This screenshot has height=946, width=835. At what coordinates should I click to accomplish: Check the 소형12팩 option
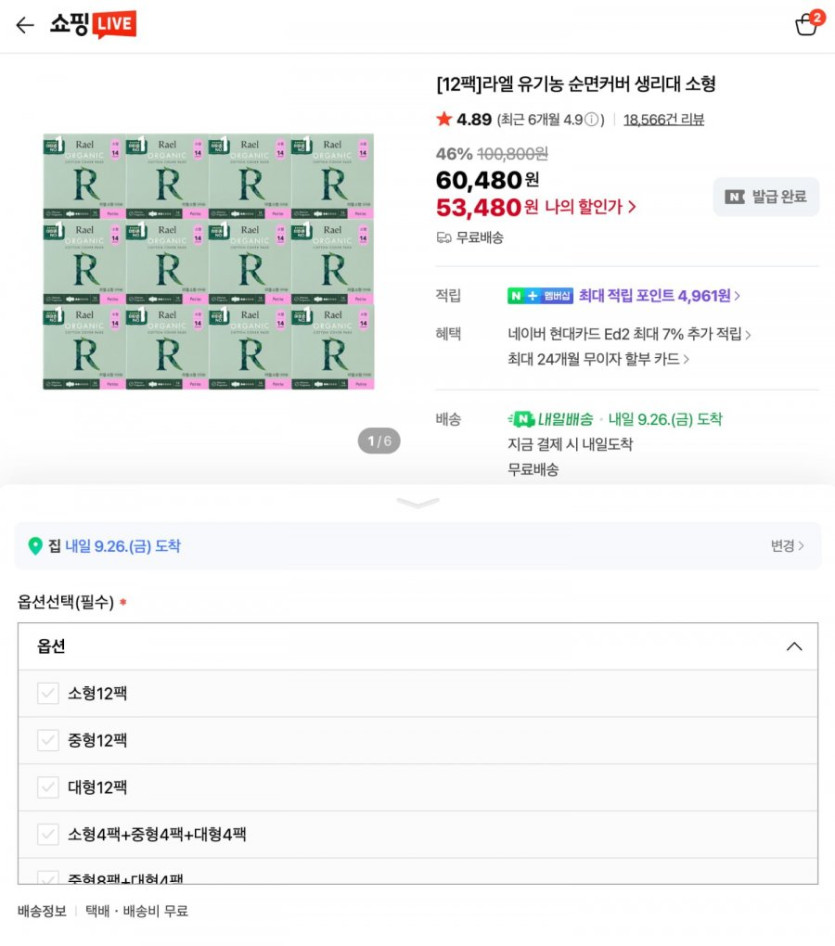48,693
